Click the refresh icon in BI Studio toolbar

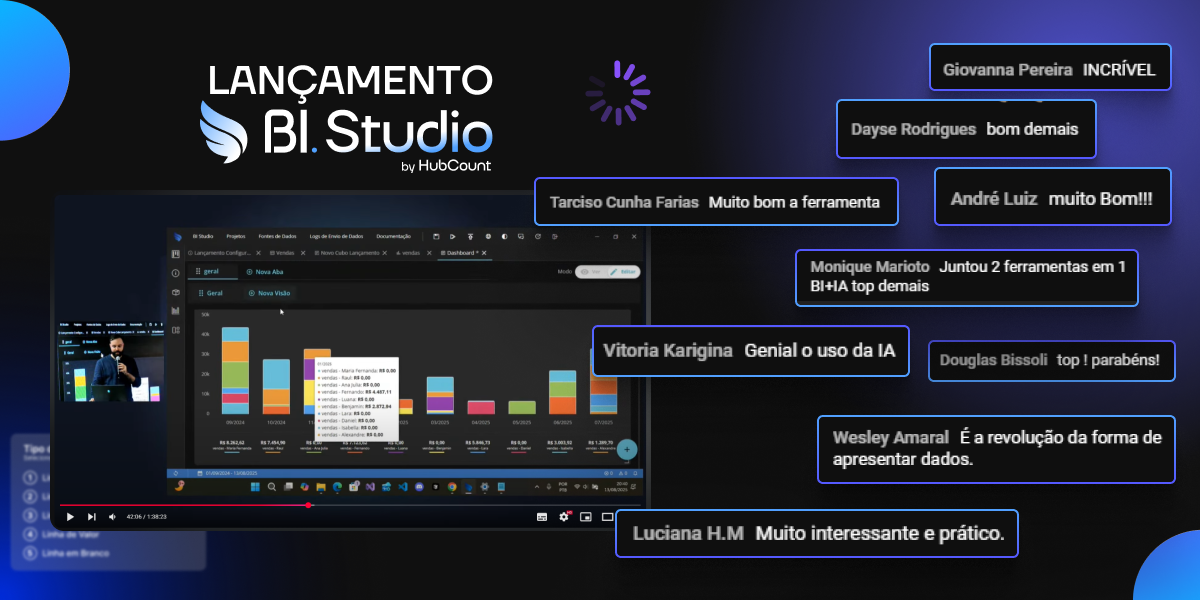point(538,236)
